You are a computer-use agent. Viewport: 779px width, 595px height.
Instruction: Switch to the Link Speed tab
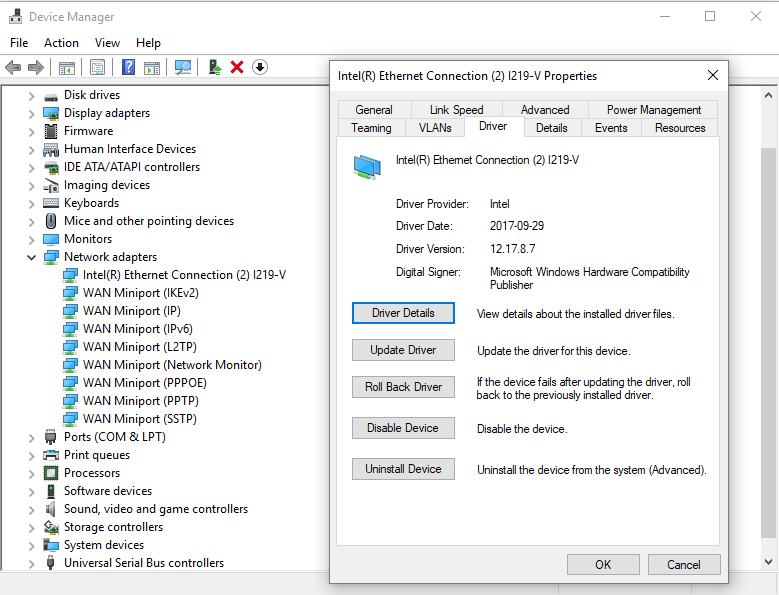click(457, 110)
